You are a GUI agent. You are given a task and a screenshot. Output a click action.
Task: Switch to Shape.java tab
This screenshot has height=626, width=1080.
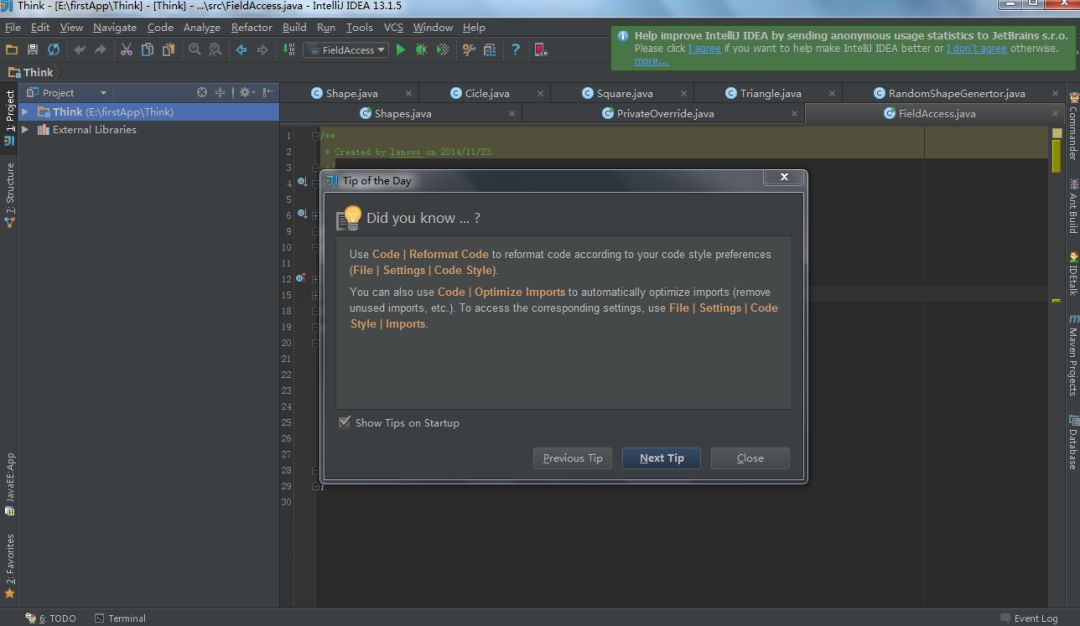(351, 93)
